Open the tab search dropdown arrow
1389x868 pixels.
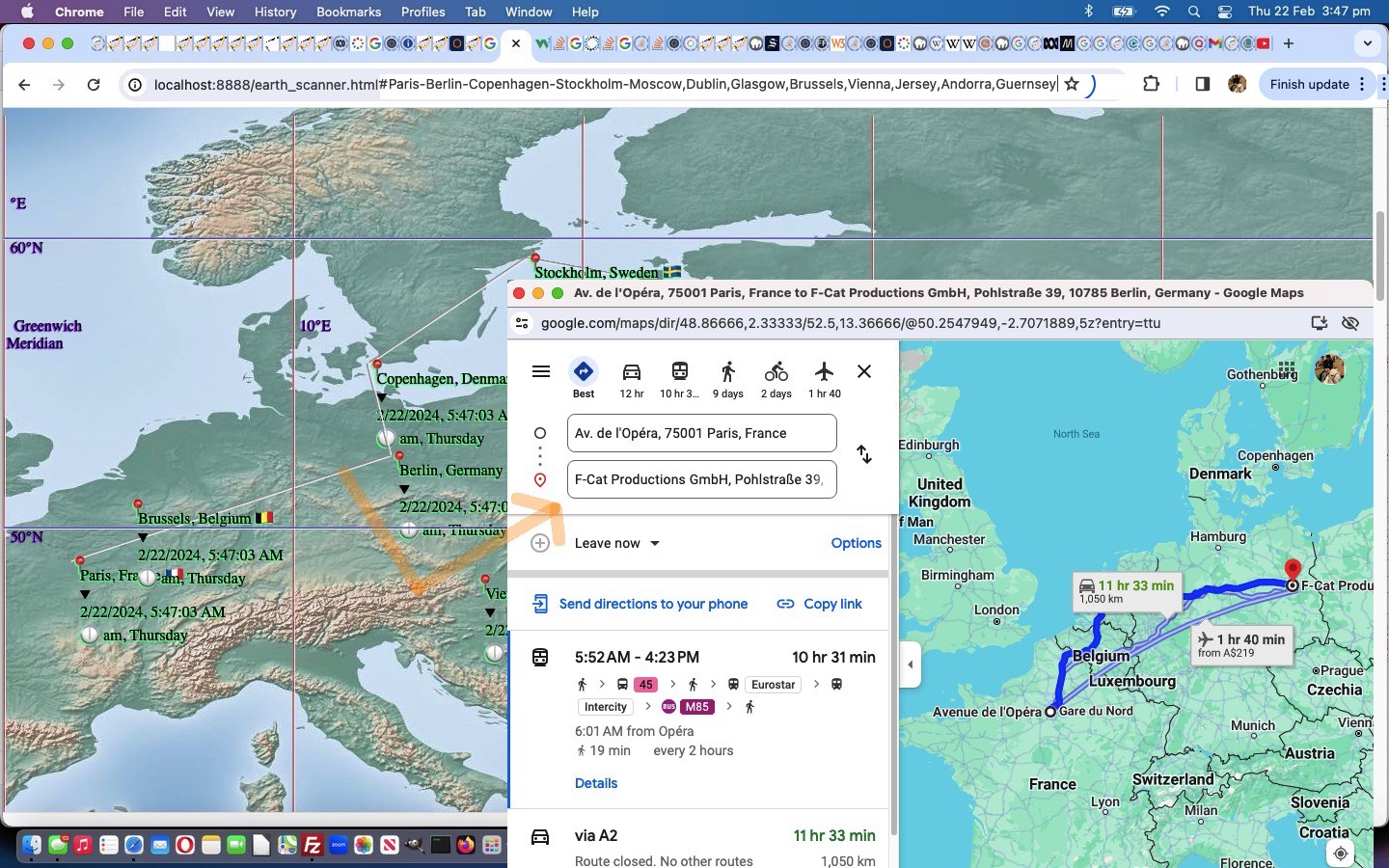click(1367, 43)
